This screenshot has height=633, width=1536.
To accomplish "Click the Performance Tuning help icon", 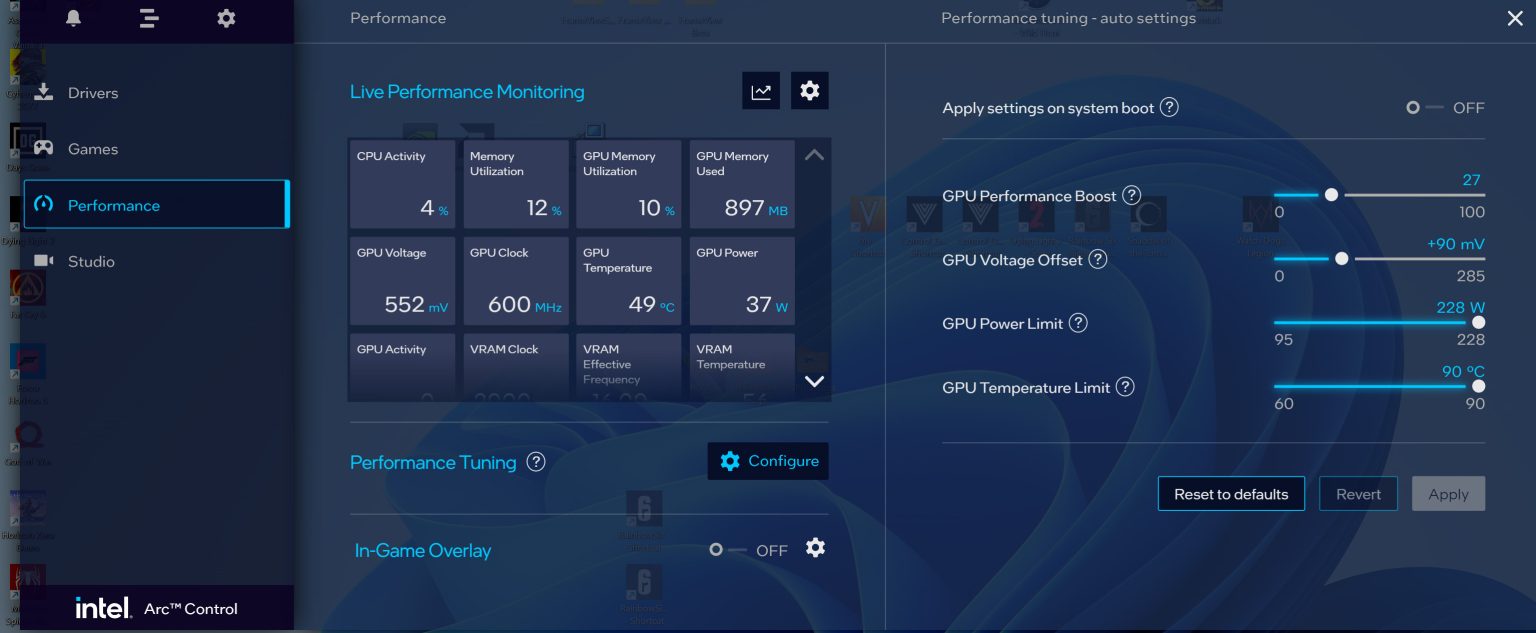I will point(536,462).
